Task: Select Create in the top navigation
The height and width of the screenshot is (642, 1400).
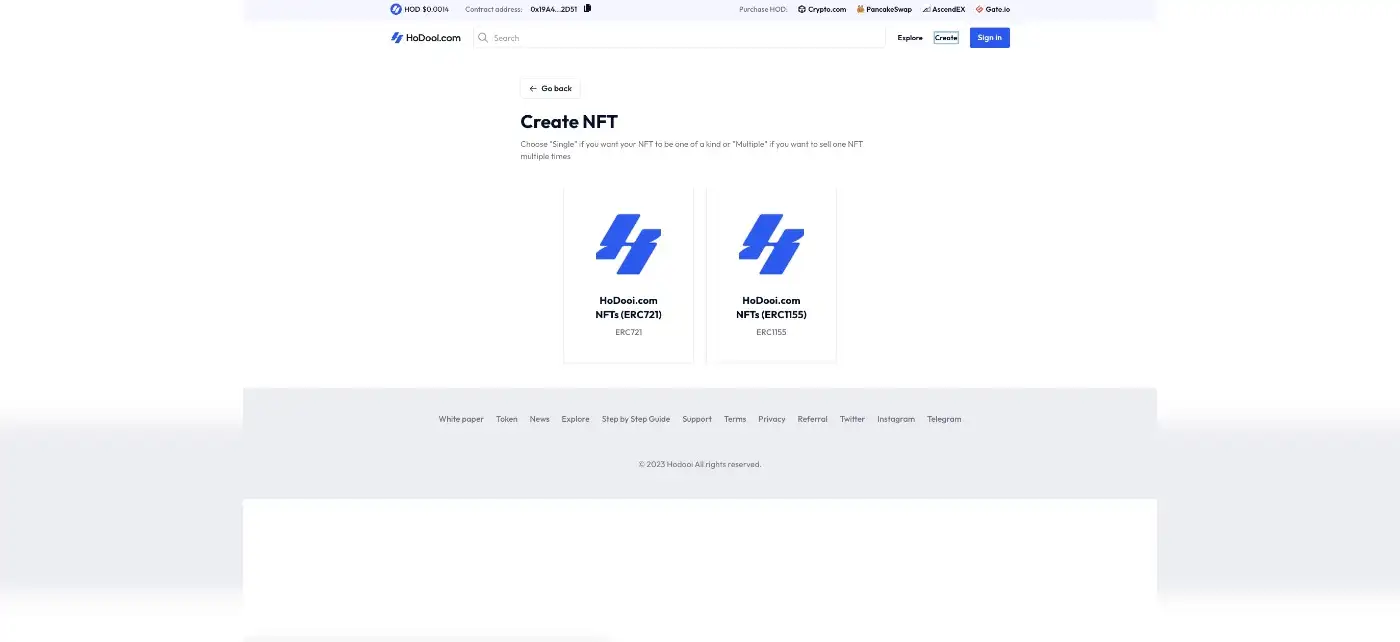Action: point(946,38)
